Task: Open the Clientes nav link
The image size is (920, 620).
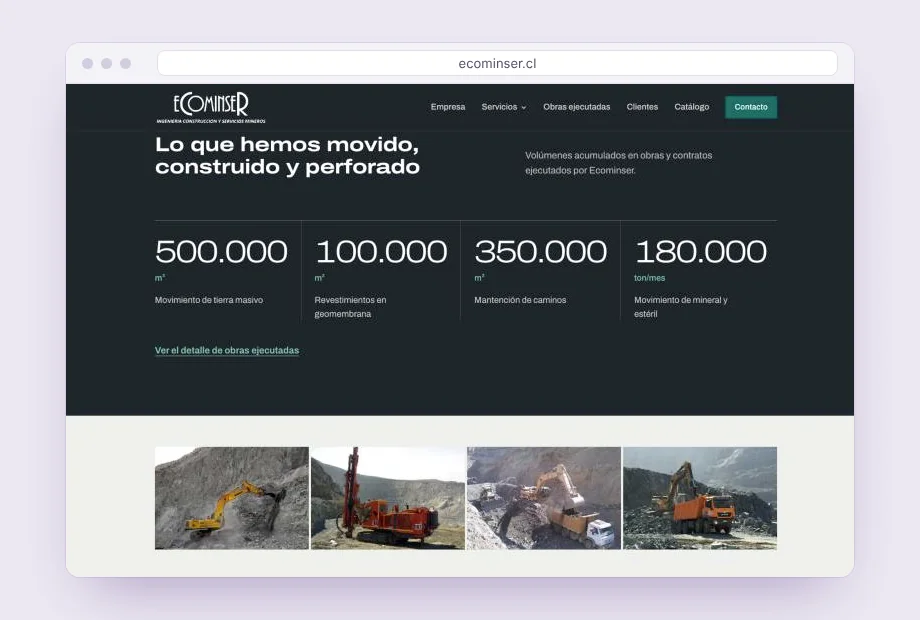Action: click(x=642, y=107)
